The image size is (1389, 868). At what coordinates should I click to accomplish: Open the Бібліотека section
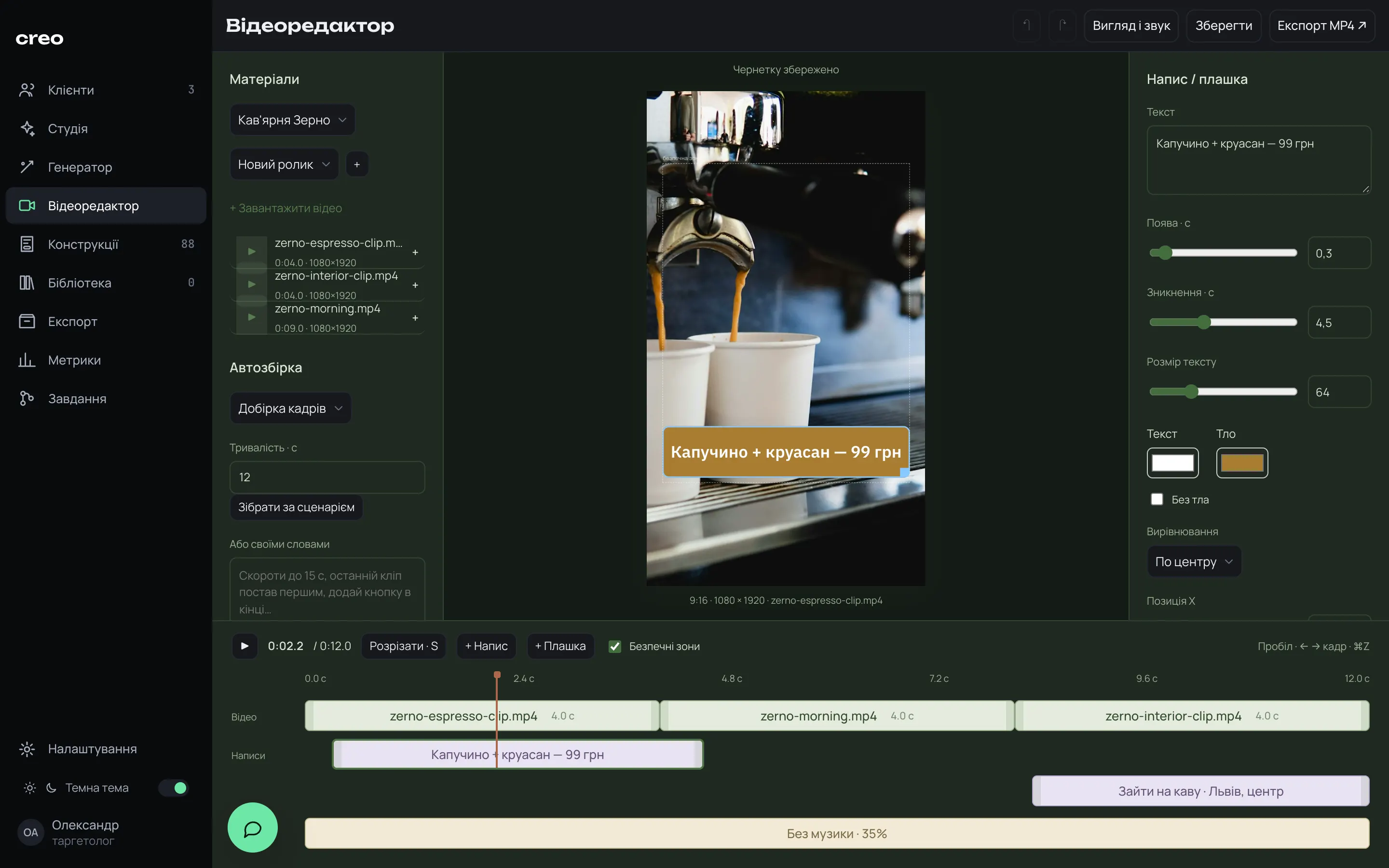[106, 283]
